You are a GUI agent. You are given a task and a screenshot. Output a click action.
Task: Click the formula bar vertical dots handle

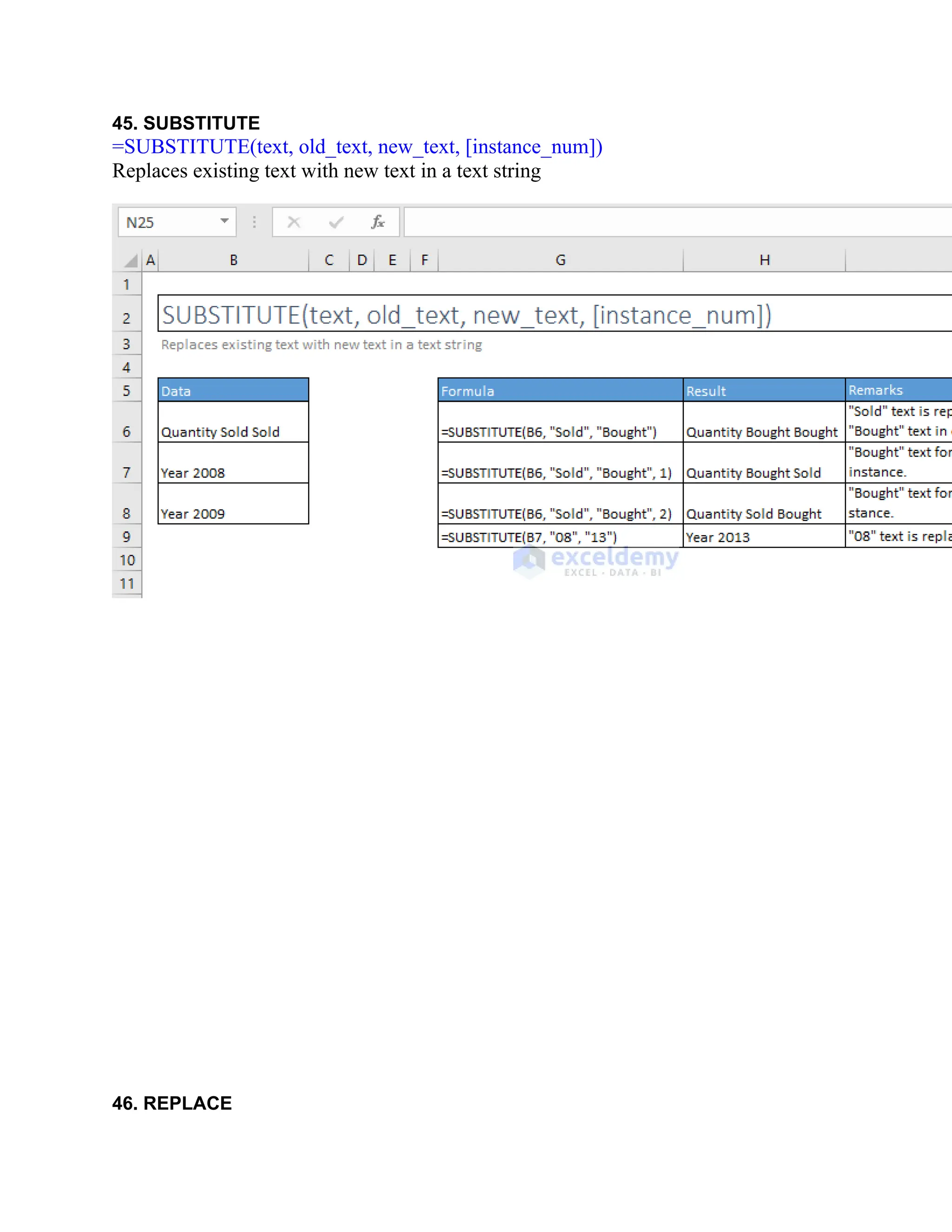(x=254, y=222)
